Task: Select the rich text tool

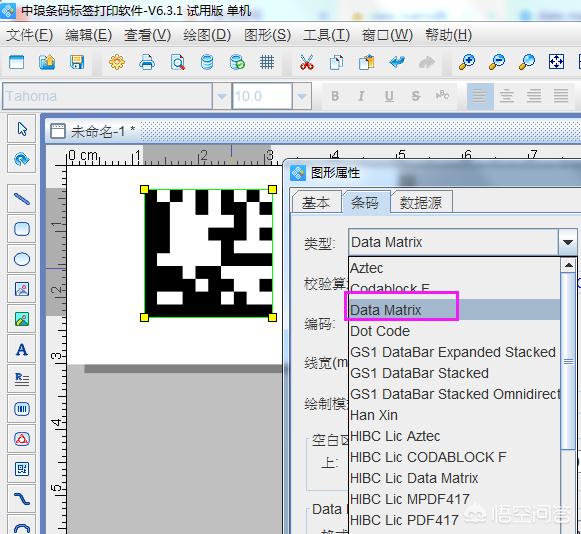Action: click(22, 379)
